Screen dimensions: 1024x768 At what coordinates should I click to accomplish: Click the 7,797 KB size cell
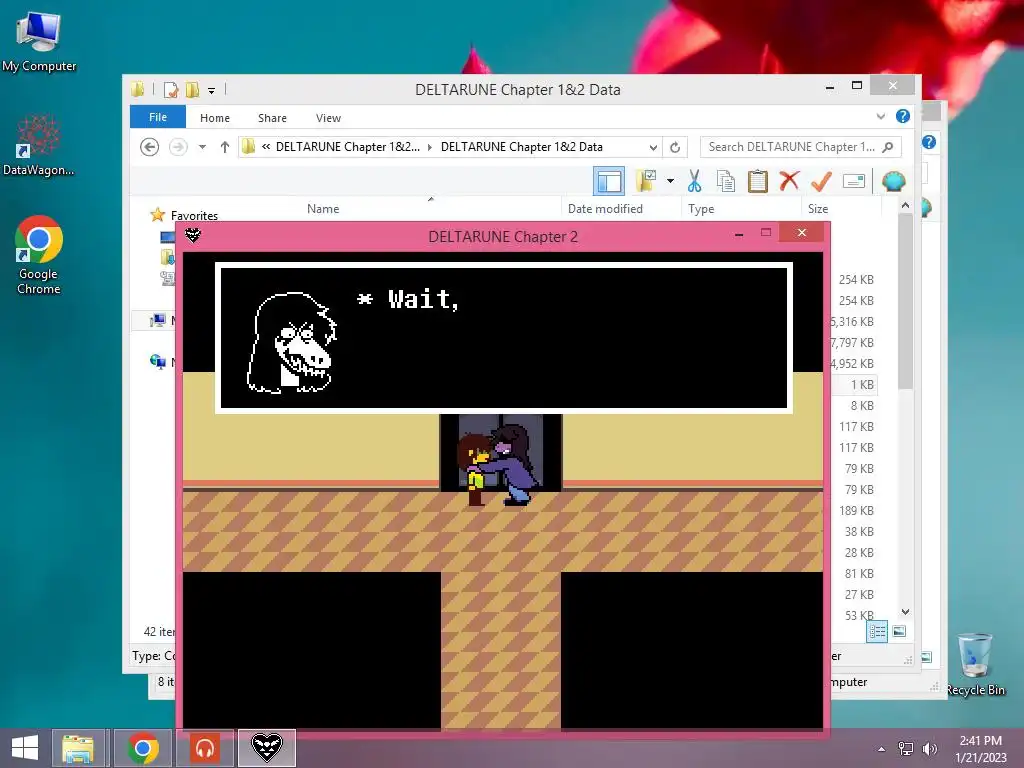[852, 343]
